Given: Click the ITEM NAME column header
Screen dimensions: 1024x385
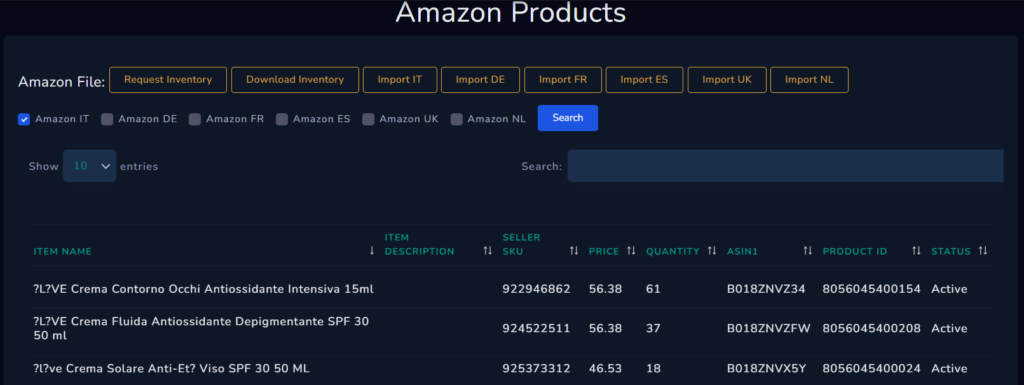Looking at the screenshot, I should [x=63, y=251].
